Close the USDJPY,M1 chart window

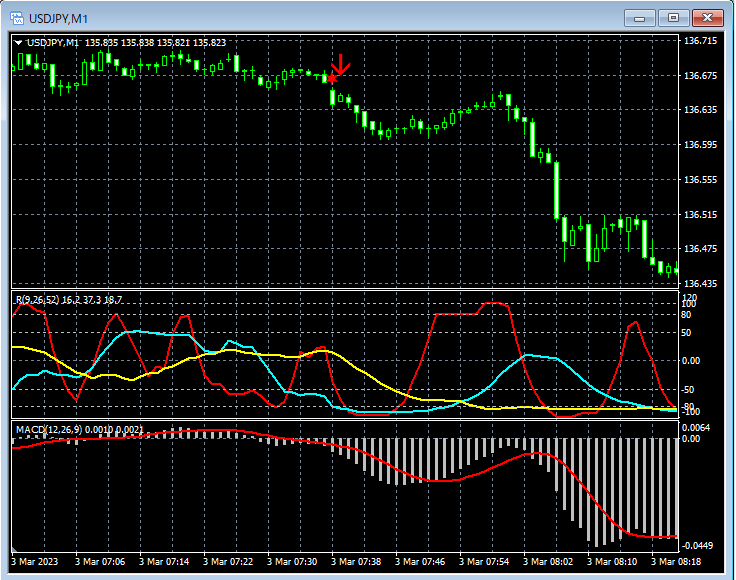[x=707, y=18]
